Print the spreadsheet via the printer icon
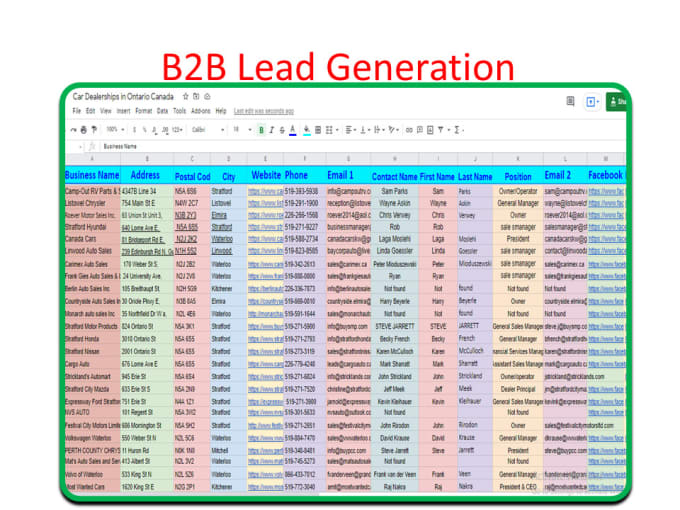Screen dimensions: 680x510 coord(84,130)
